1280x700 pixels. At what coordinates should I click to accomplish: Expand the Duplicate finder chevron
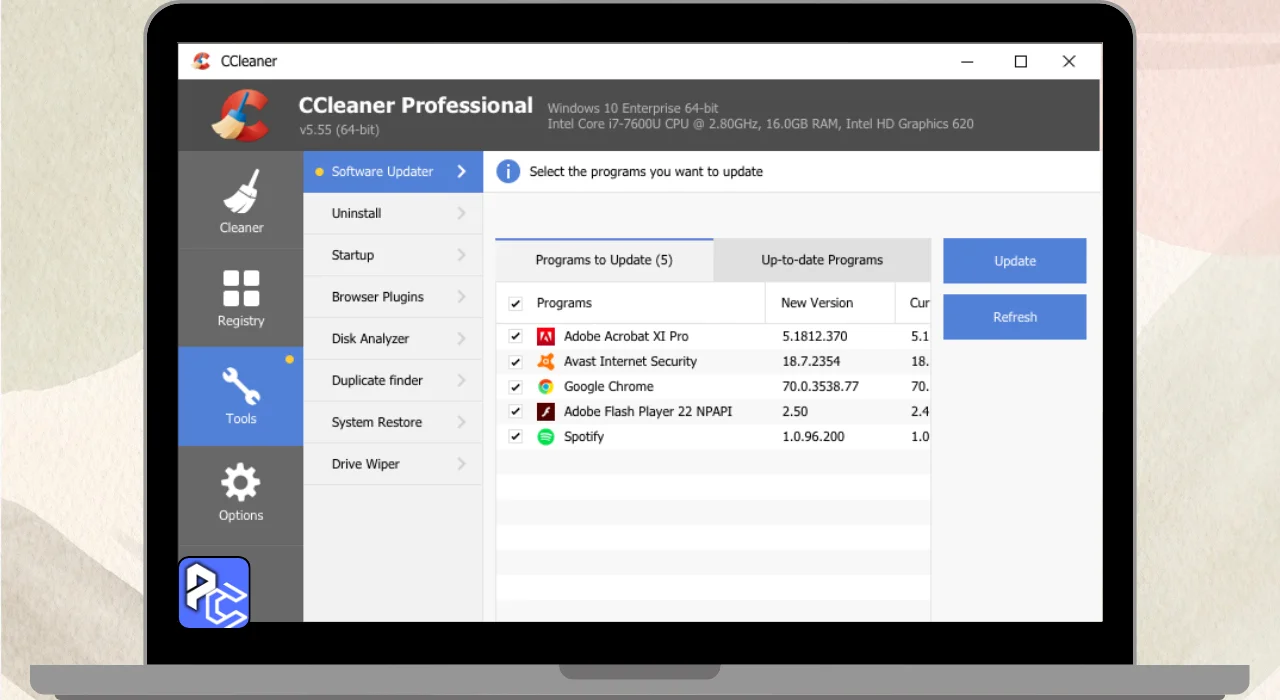coord(461,380)
